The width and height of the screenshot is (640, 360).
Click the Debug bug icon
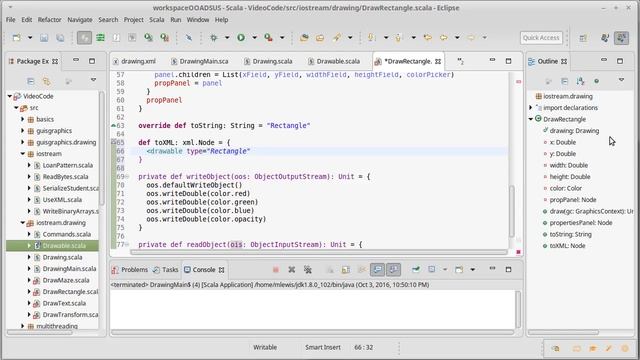(213, 38)
